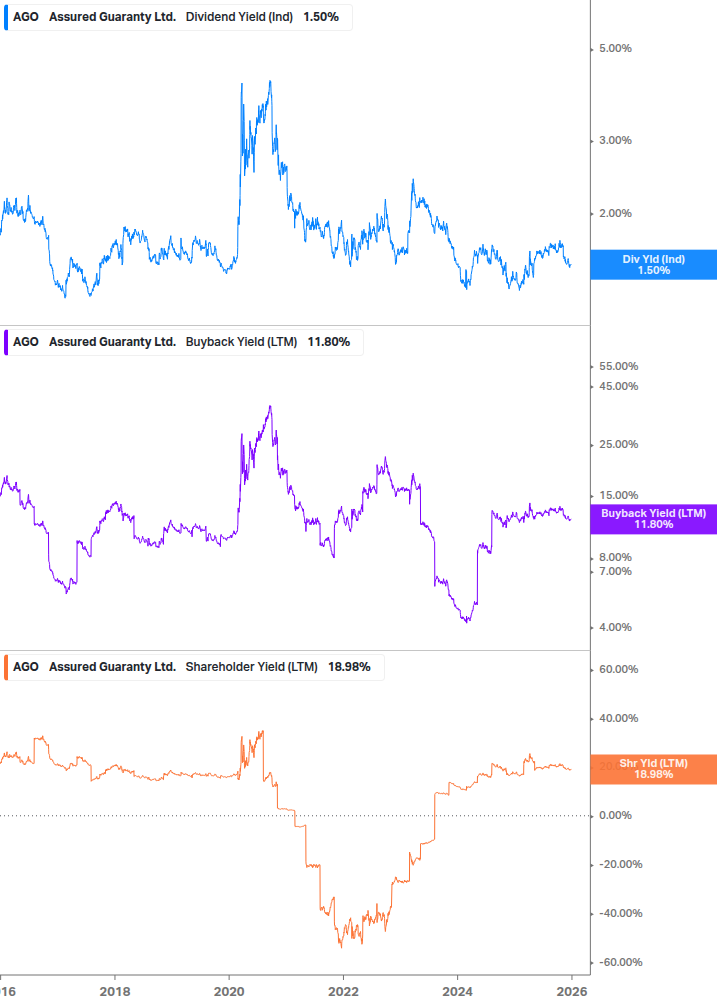
Task: Click the 11.80% value in the buyback legend
Action: tap(329, 342)
